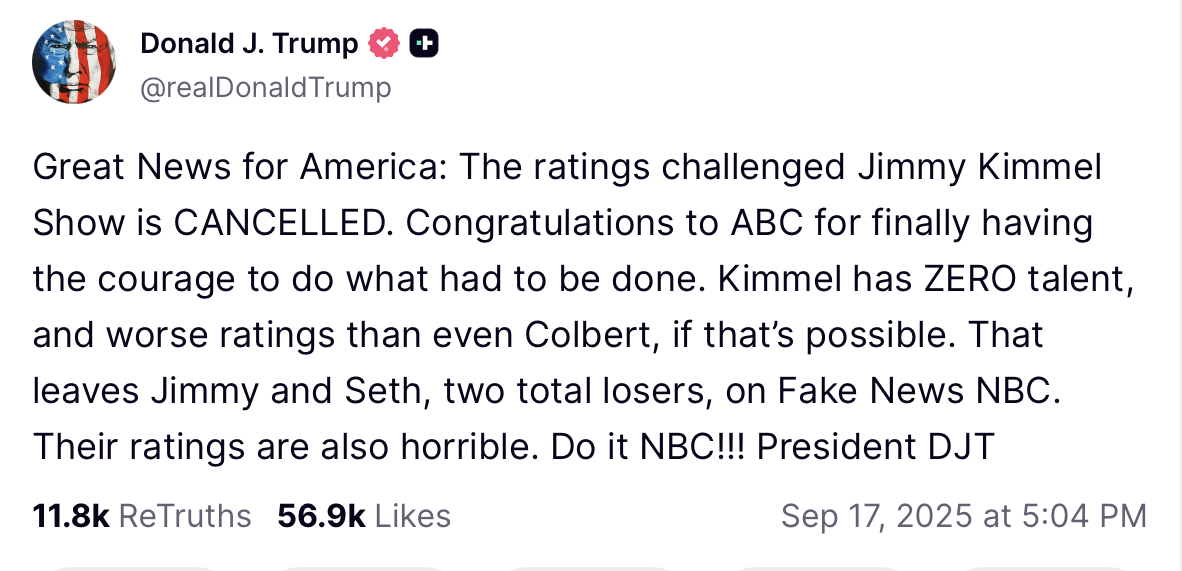Click the word CANCELLED in the post
Viewport: 1182px width, 571px height.
(x=280, y=223)
